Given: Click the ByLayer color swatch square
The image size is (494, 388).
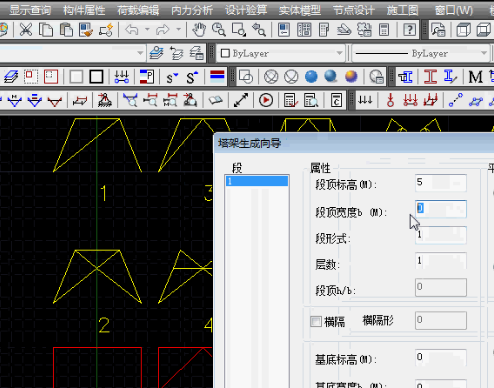Looking at the screenshot, I should [x=225, y=53].
